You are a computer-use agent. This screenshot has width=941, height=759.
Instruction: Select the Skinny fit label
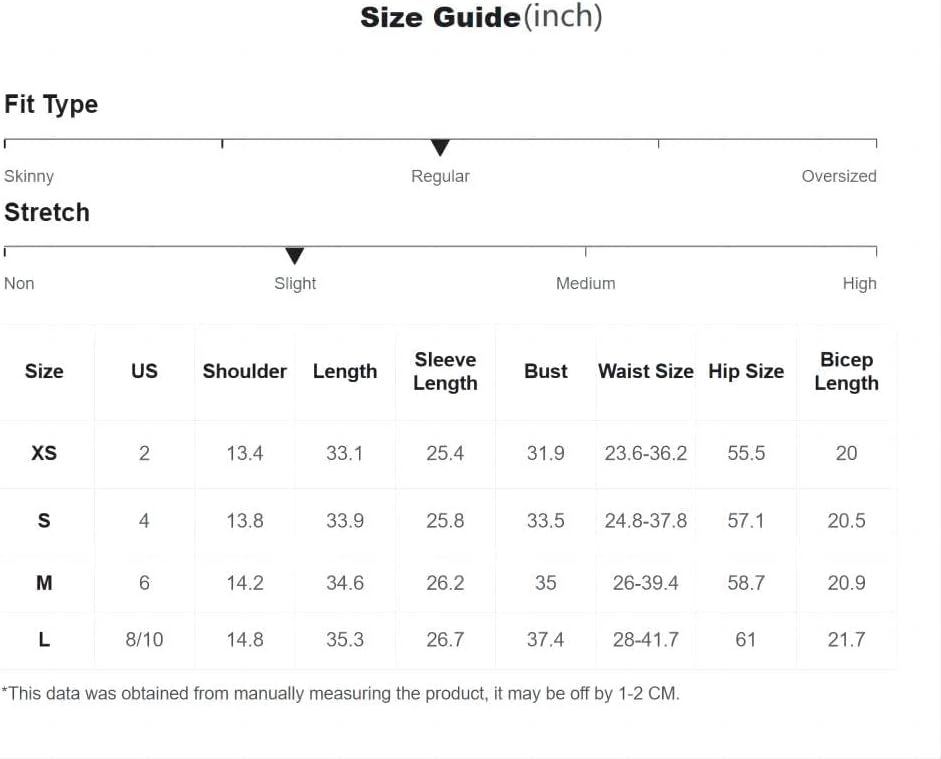tap(29, 176)
